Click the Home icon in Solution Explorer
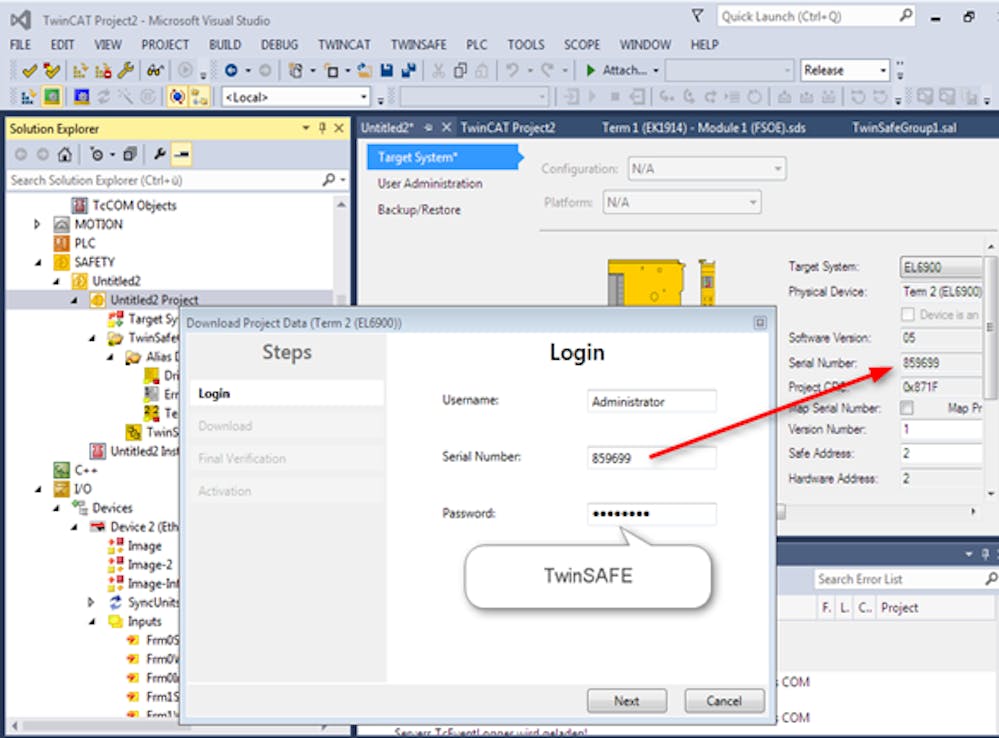Viewport: 999px width, 738px height. [64, 154]
